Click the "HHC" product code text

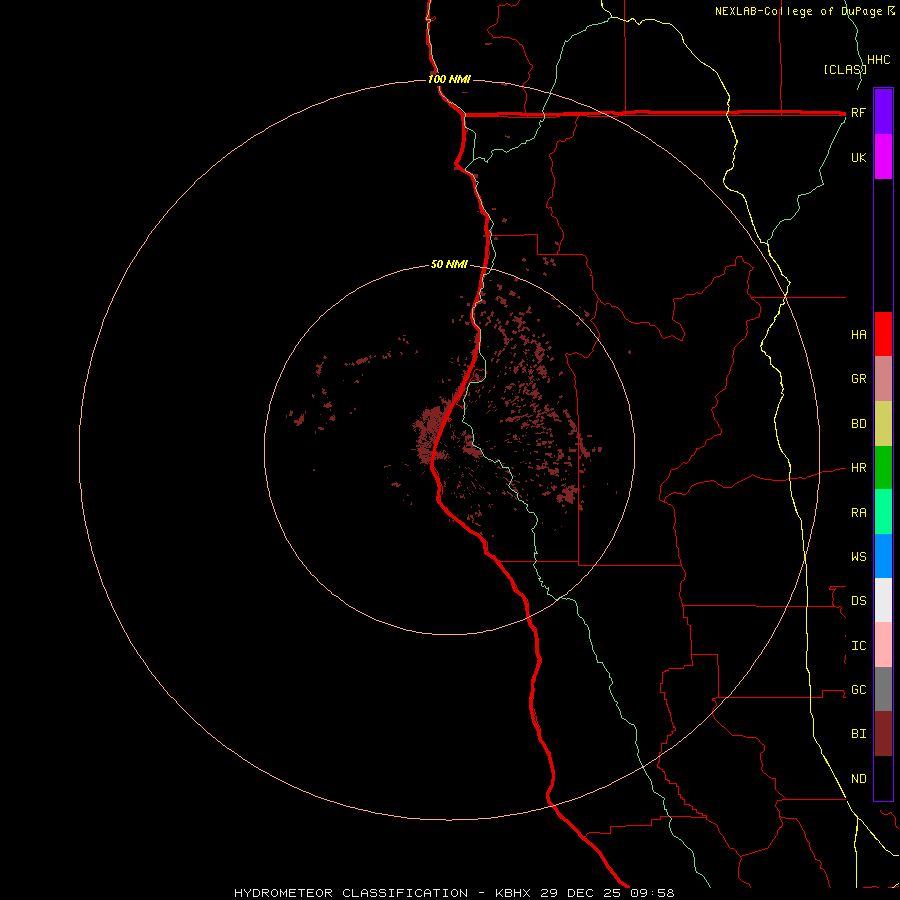coord(878,60)
